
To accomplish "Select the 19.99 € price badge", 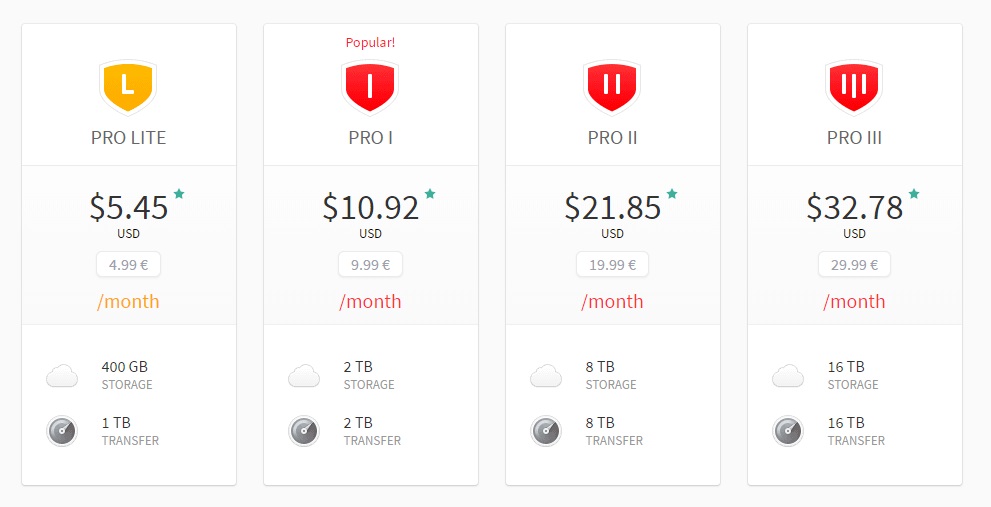I will (612, 265).
